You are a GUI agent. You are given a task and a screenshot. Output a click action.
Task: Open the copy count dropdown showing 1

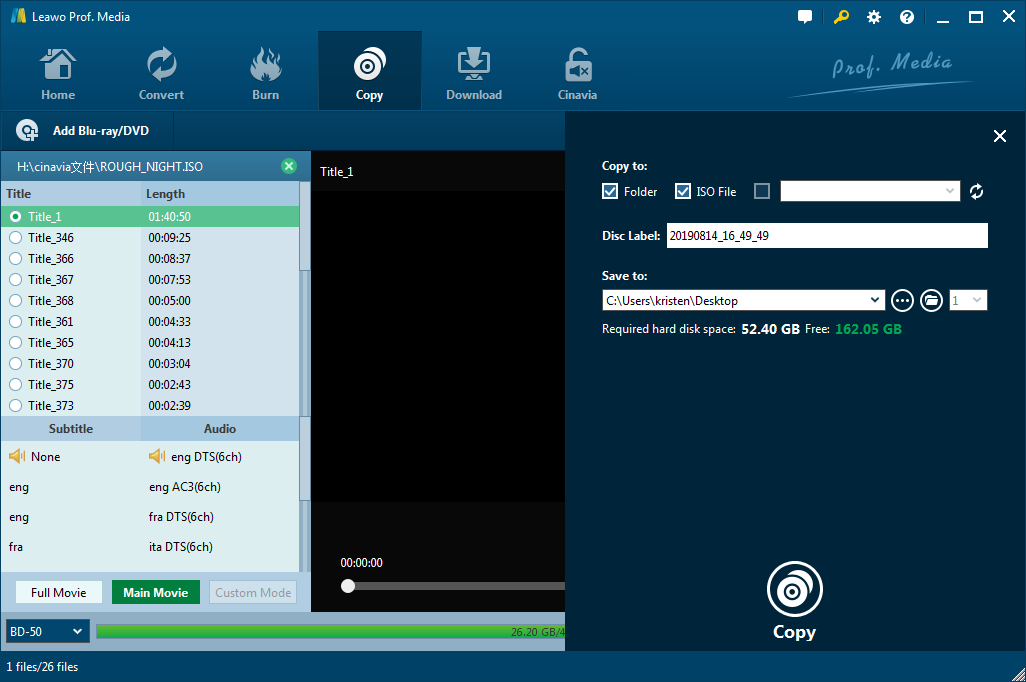coord(968,300)
